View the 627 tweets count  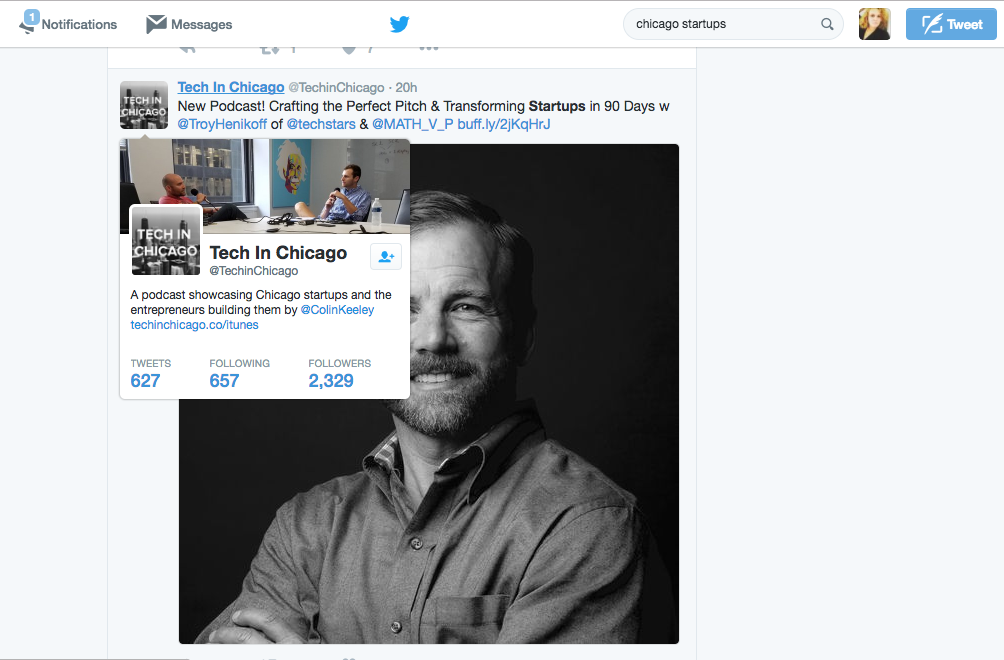click(x=145, y=381)
